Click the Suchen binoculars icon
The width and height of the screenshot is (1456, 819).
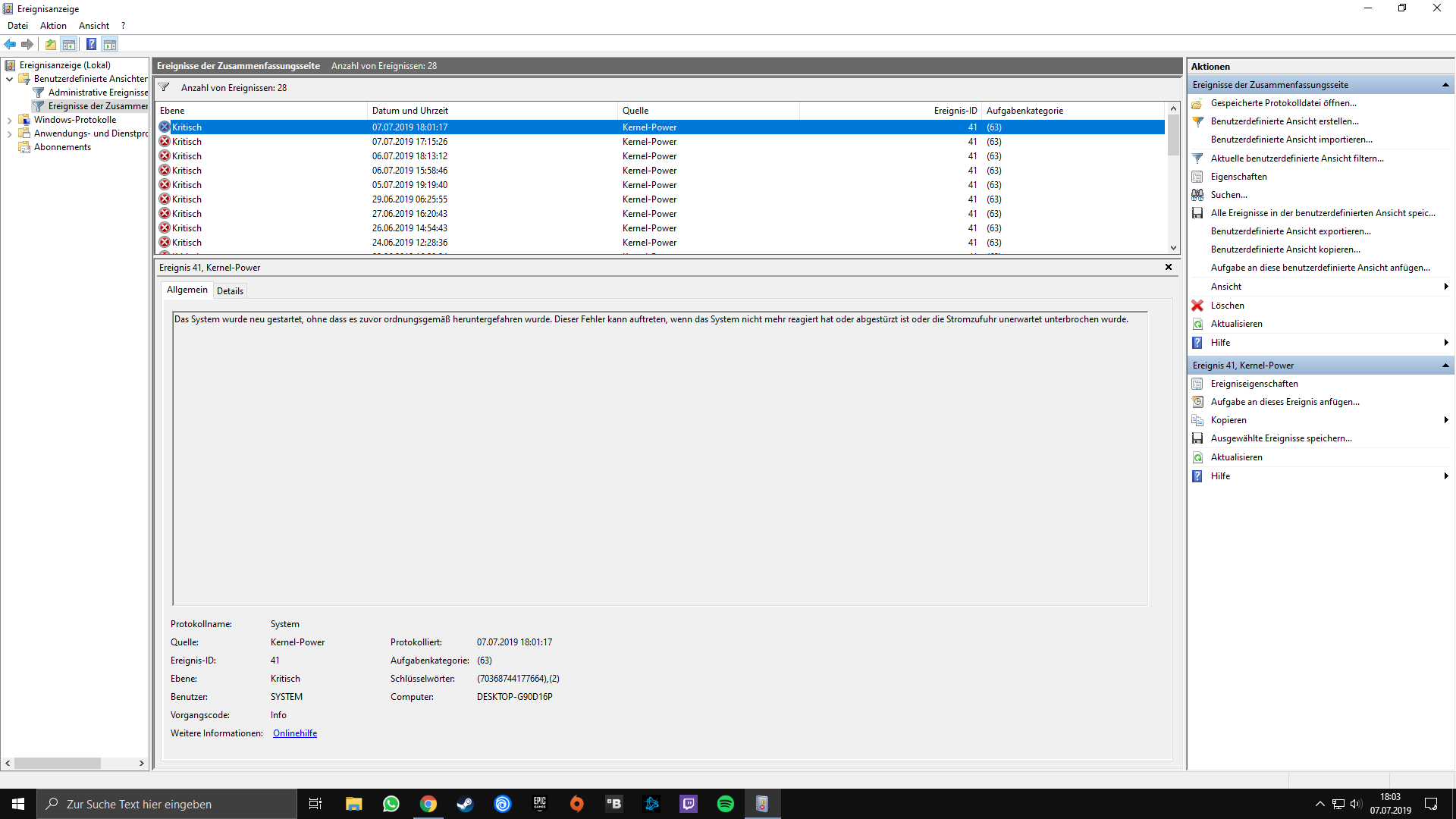pos(1197,195)
